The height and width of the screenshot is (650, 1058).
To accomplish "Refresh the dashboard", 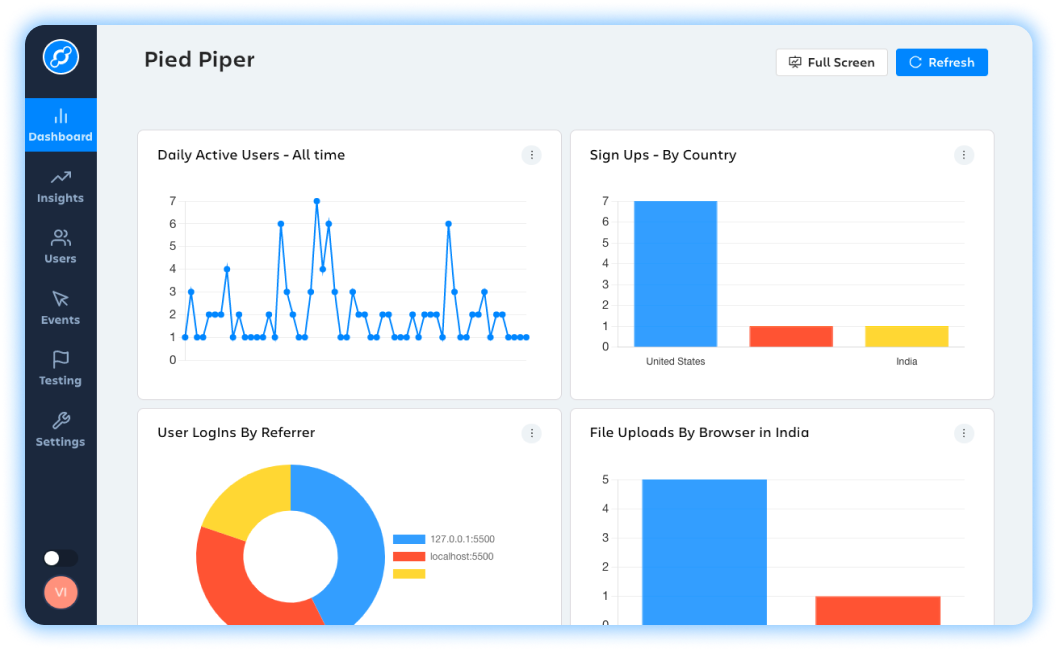I will click(x=941, y=62).
